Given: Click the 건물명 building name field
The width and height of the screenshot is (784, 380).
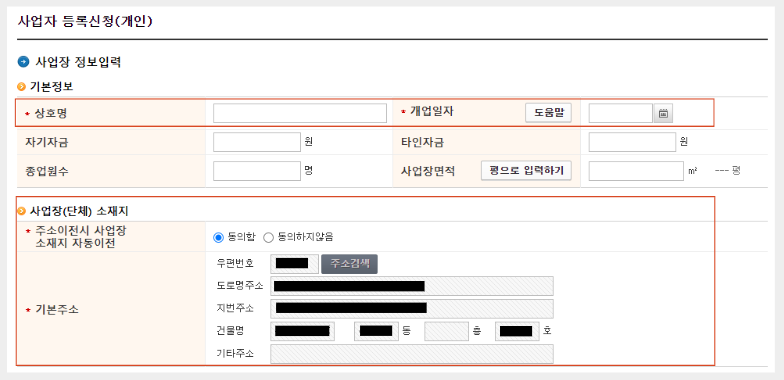Looking at the screenshot, I should pos(302,331).
